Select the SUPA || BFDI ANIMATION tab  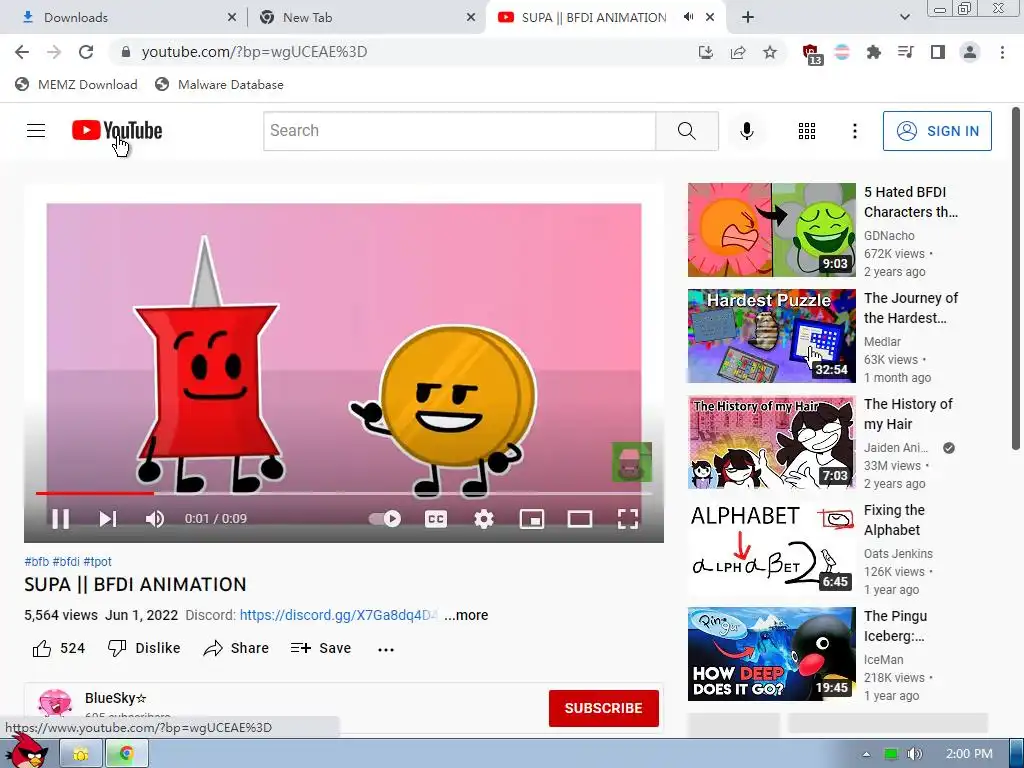594,18
